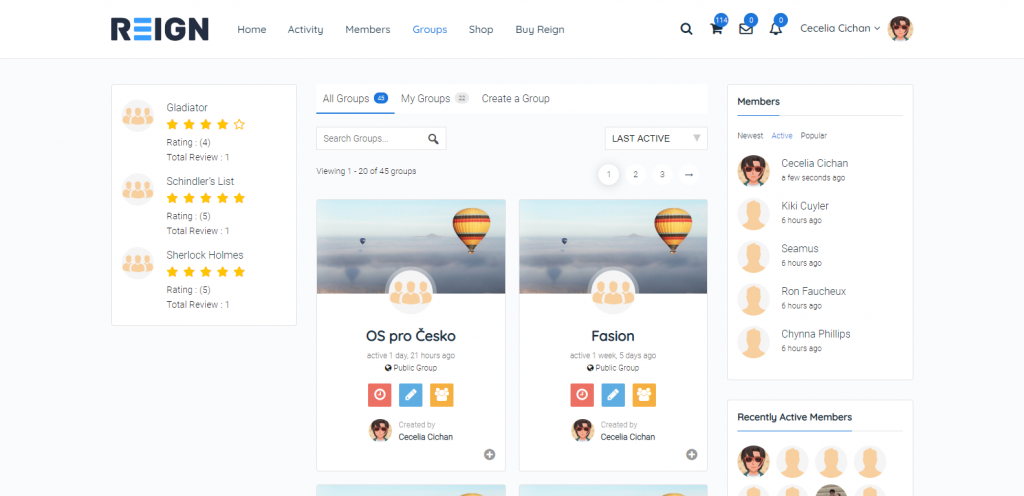Open the Fasion group title
Viewport: 1024px width, 496px height.
[613, 336]
